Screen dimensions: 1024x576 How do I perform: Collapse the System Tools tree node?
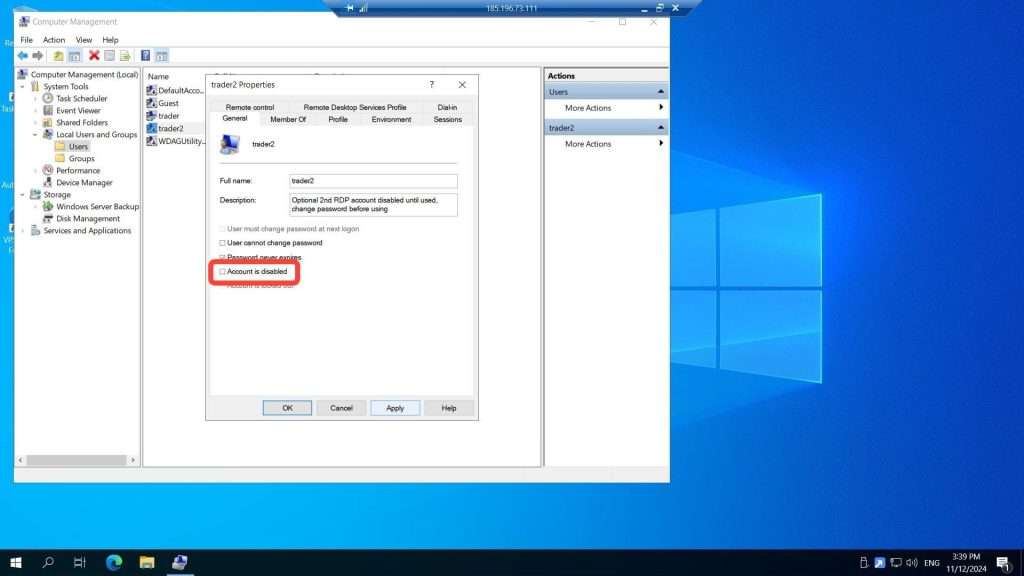click(23, 87)
